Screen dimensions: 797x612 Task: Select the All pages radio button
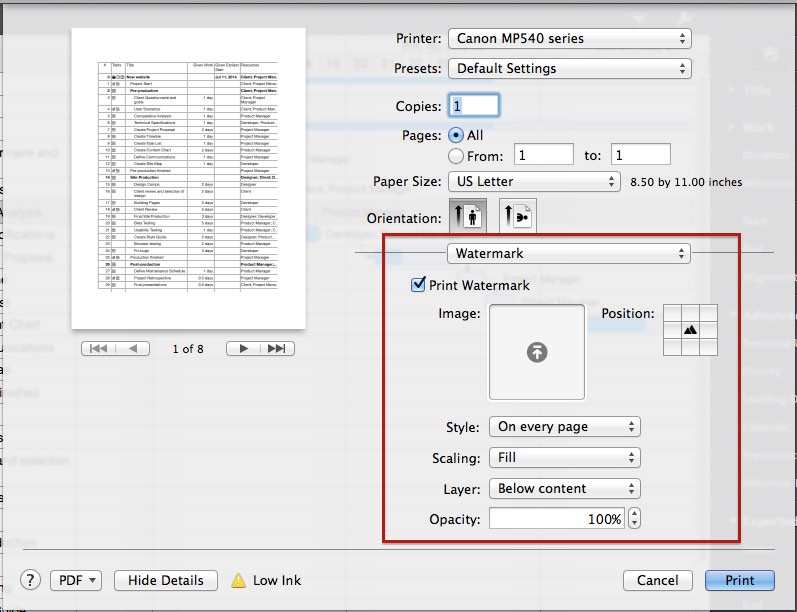tap(456, 135)
